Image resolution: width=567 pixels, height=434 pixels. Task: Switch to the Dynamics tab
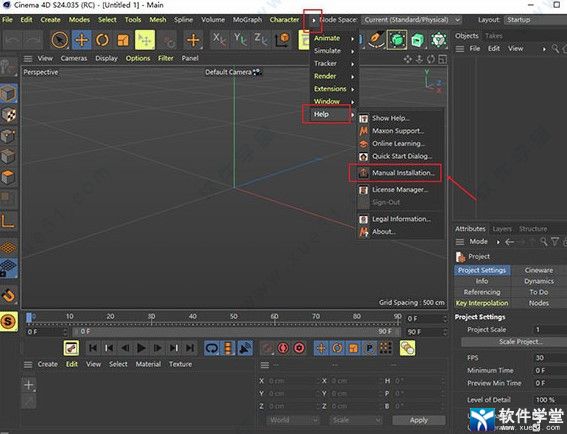[x=539, y=281]
